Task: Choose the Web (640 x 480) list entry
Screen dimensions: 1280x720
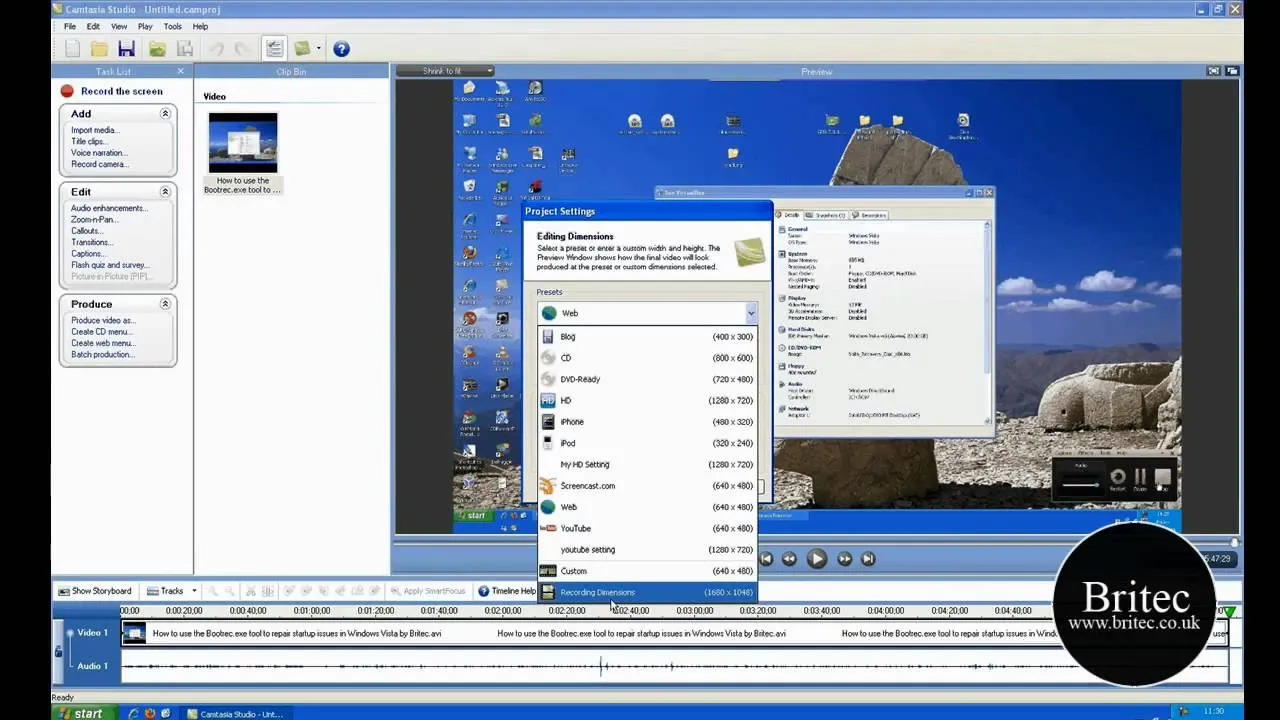Action: pos(648,507)
